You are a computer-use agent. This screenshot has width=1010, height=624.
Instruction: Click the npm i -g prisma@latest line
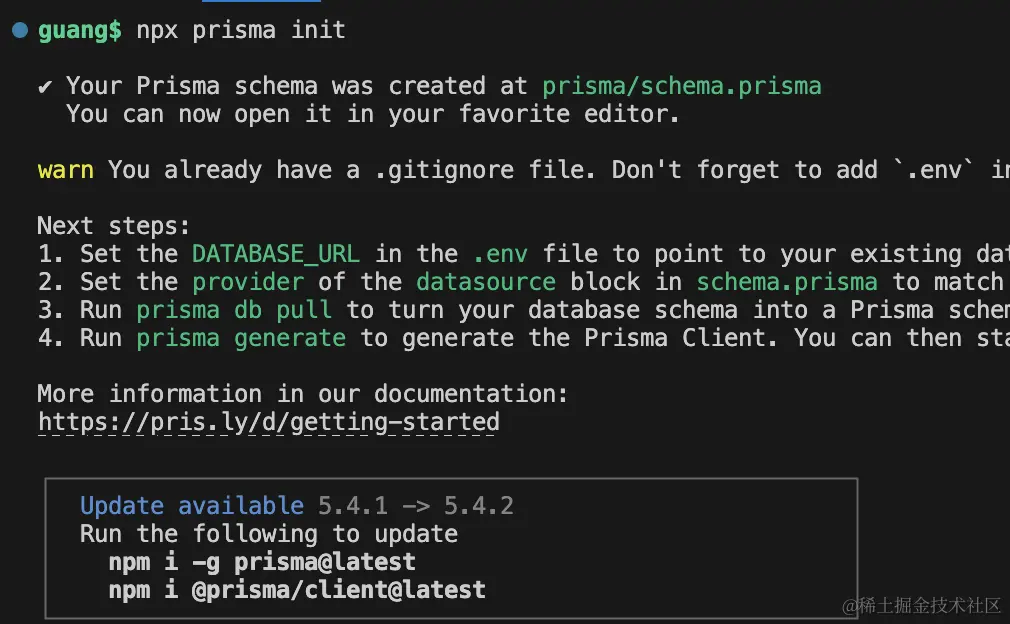coord(261,562)
